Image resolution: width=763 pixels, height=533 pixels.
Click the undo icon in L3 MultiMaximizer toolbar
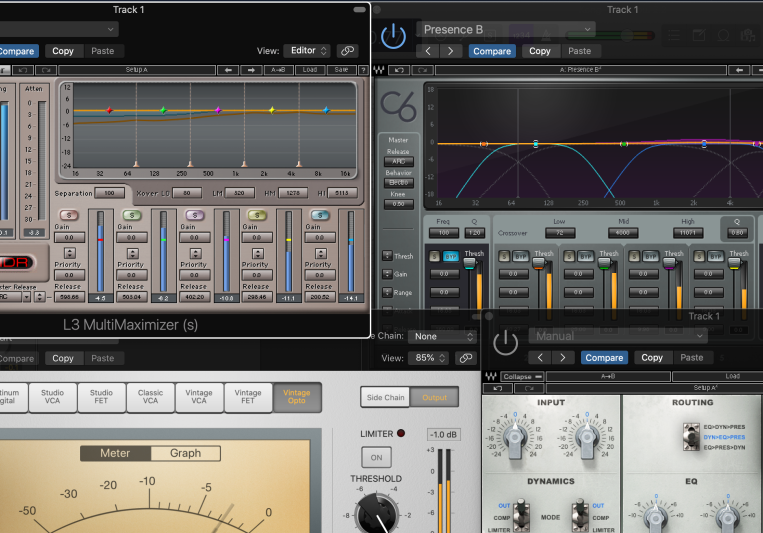(23, 70)
